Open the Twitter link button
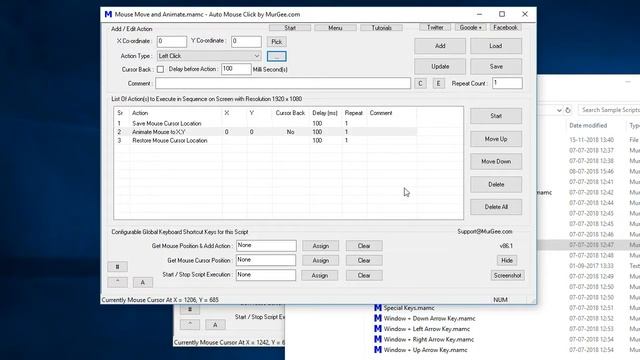Image resolution: width=640 pixels, height=360 pixels. 435,27
